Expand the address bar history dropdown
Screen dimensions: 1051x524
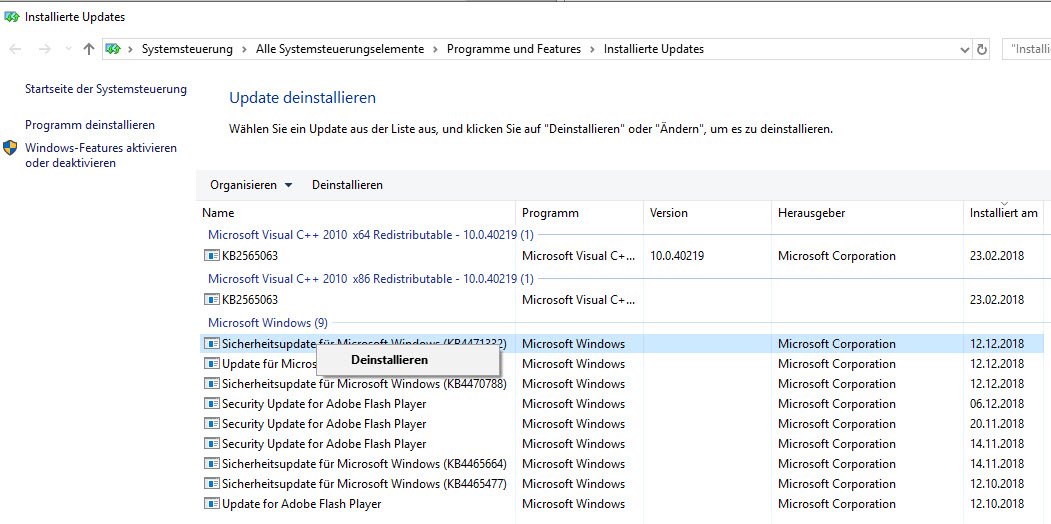click(x=964, y=49)
